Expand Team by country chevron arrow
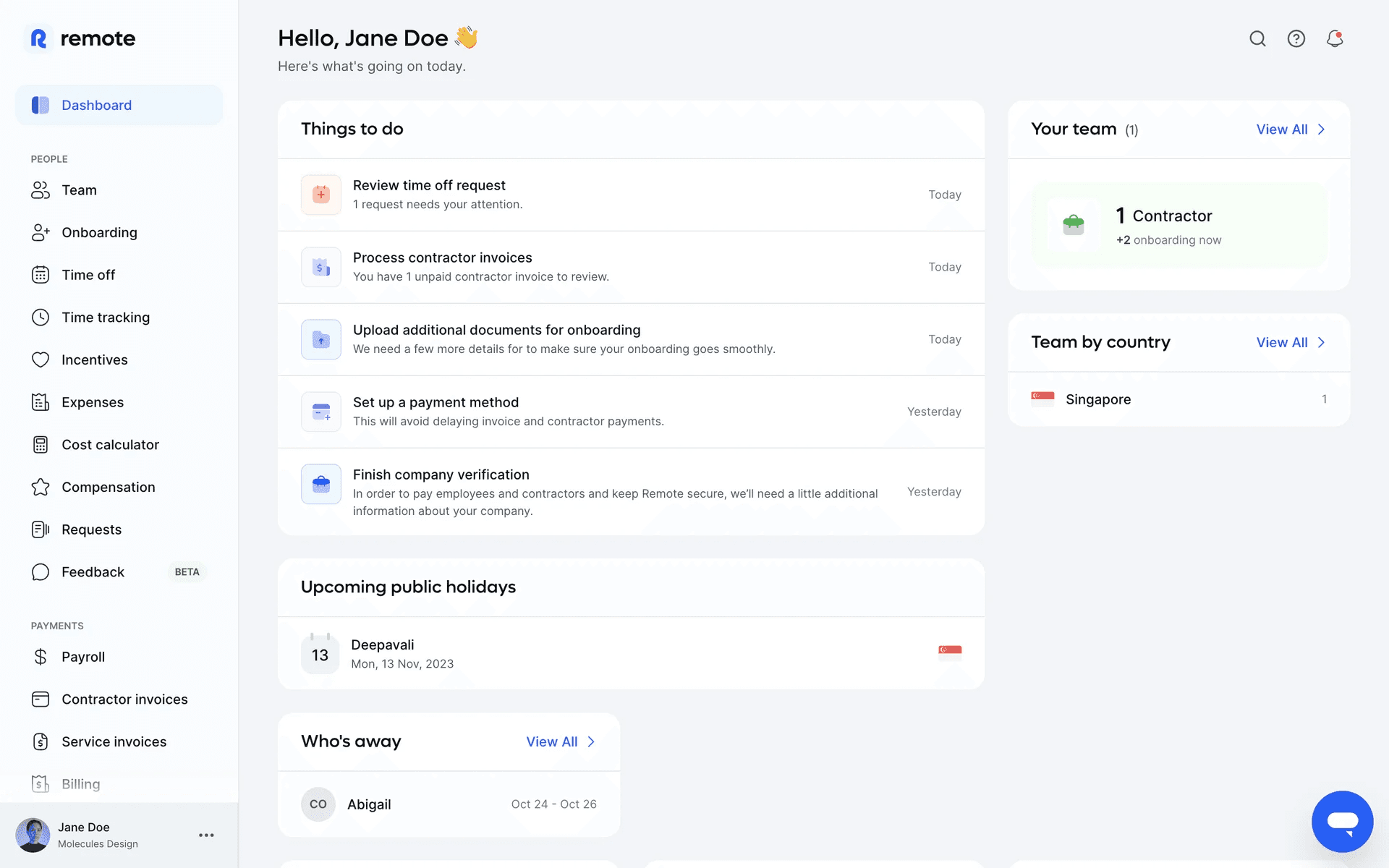1389x868 pixels. tap(1321, 343)
